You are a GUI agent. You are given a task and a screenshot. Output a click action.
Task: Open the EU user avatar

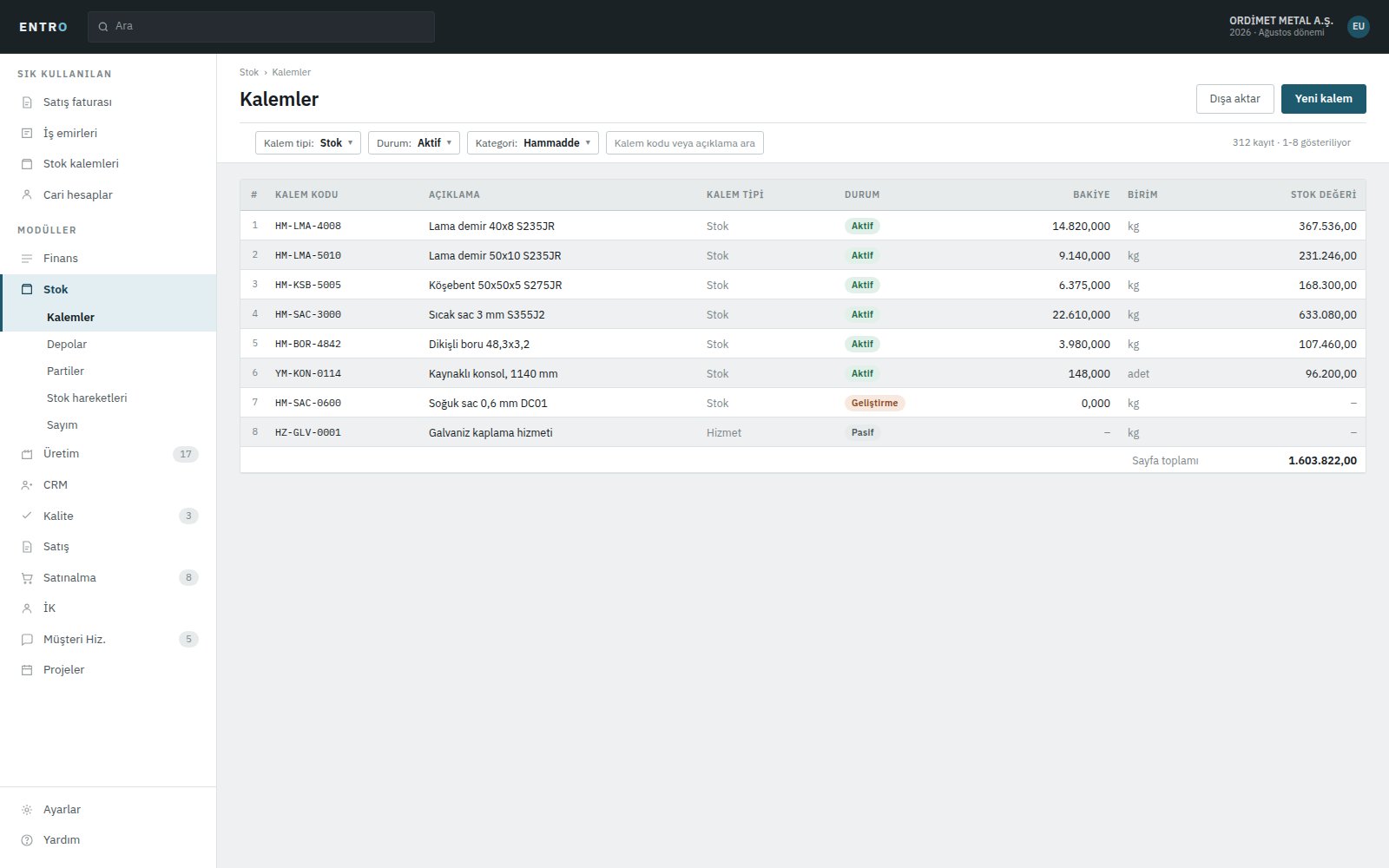(1359, 26)
